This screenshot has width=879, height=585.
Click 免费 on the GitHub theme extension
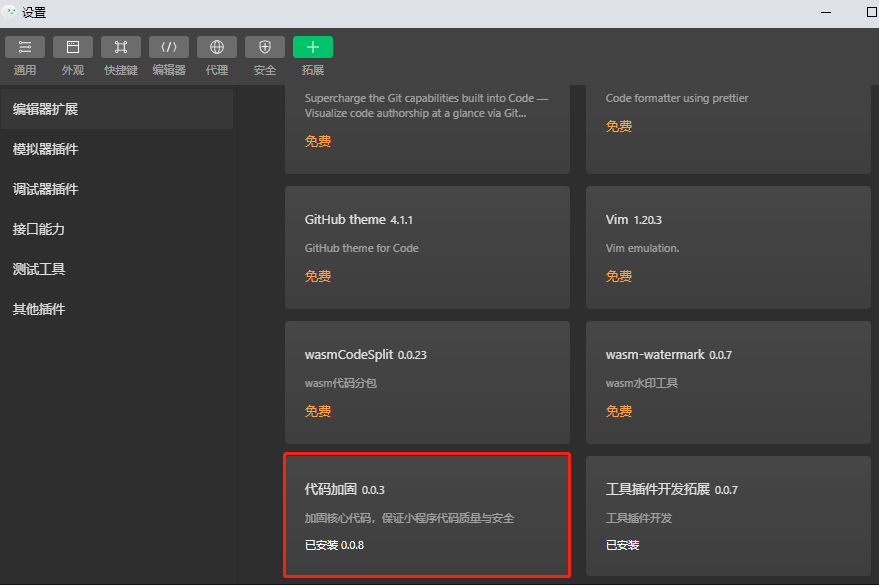(x=317, y=275)
